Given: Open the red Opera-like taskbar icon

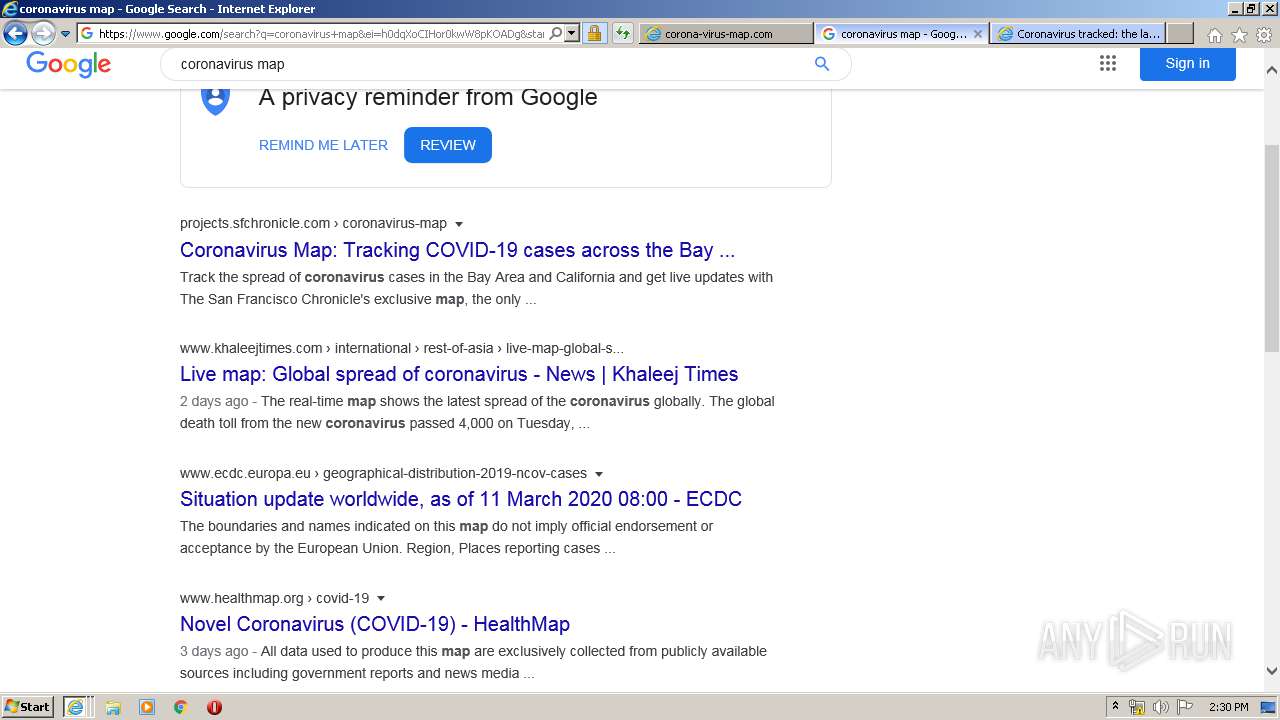Looking at the screenshot, I should click(x=214, y=707).
